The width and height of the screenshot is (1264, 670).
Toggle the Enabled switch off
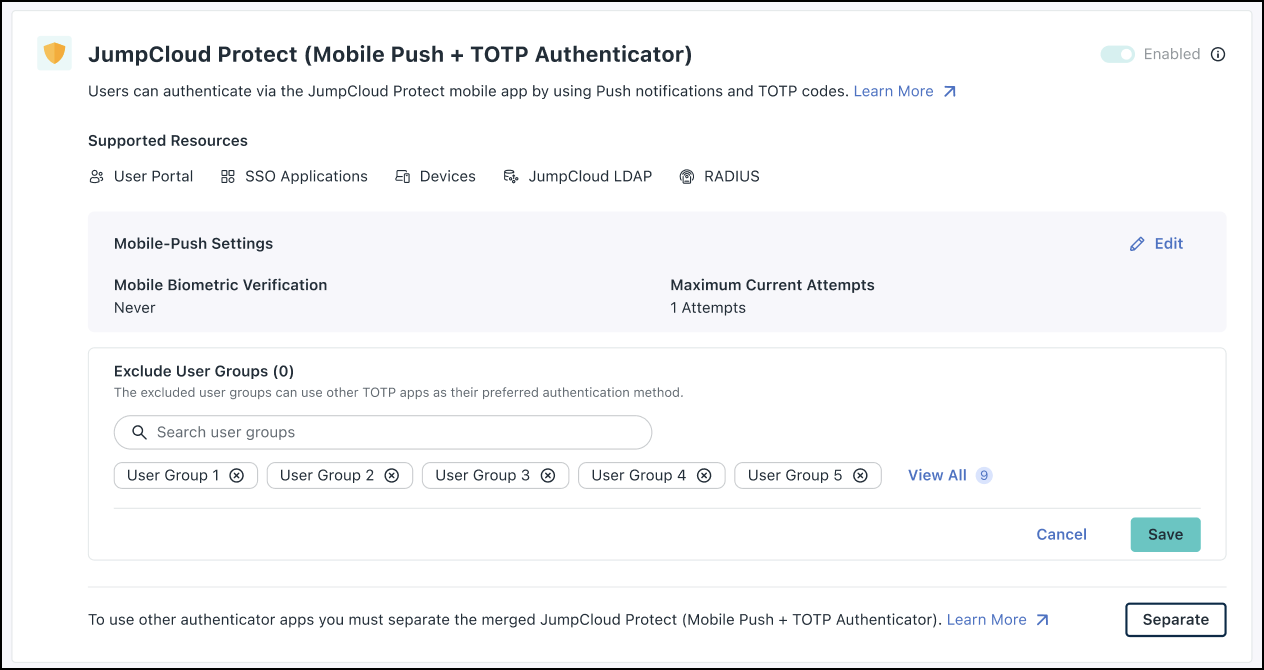[1117, 54]
